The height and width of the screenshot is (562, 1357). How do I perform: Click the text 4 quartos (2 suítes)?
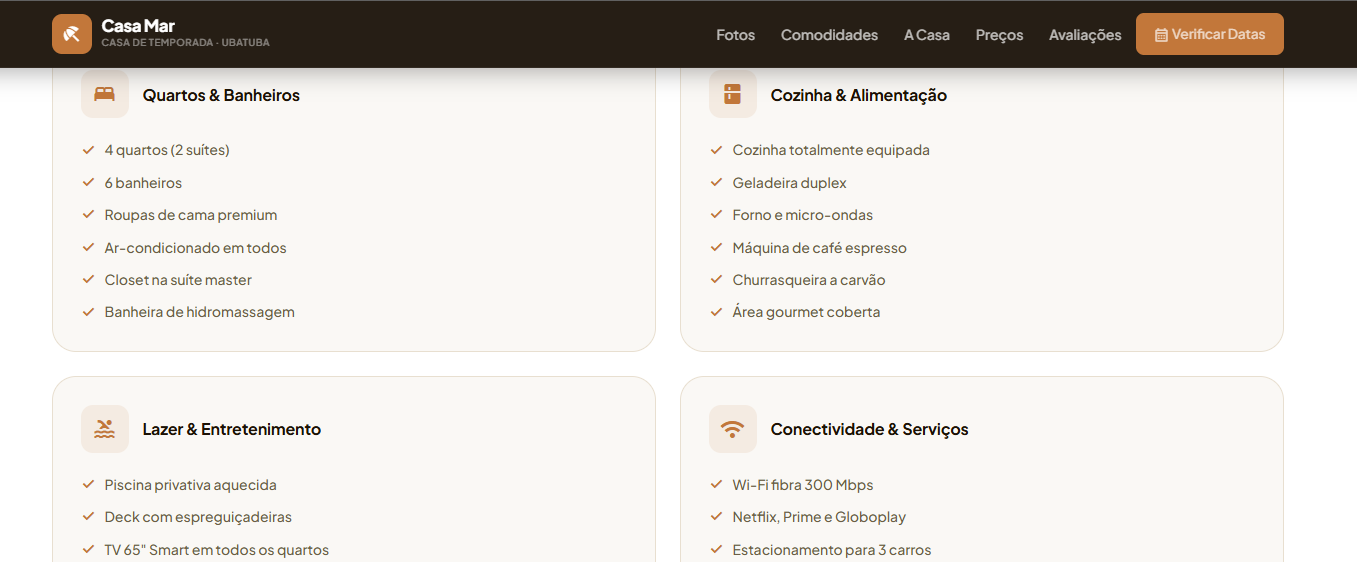(167, 150)
